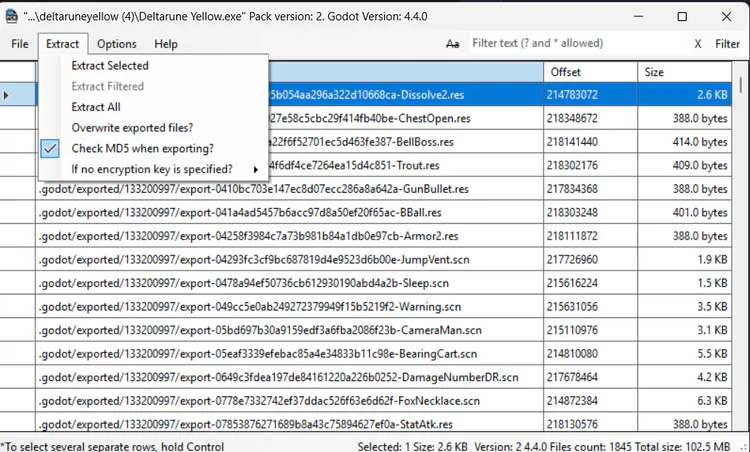Close the open Extract menu
The height and width of the screenshot is (452, 750).
[63, 44]
